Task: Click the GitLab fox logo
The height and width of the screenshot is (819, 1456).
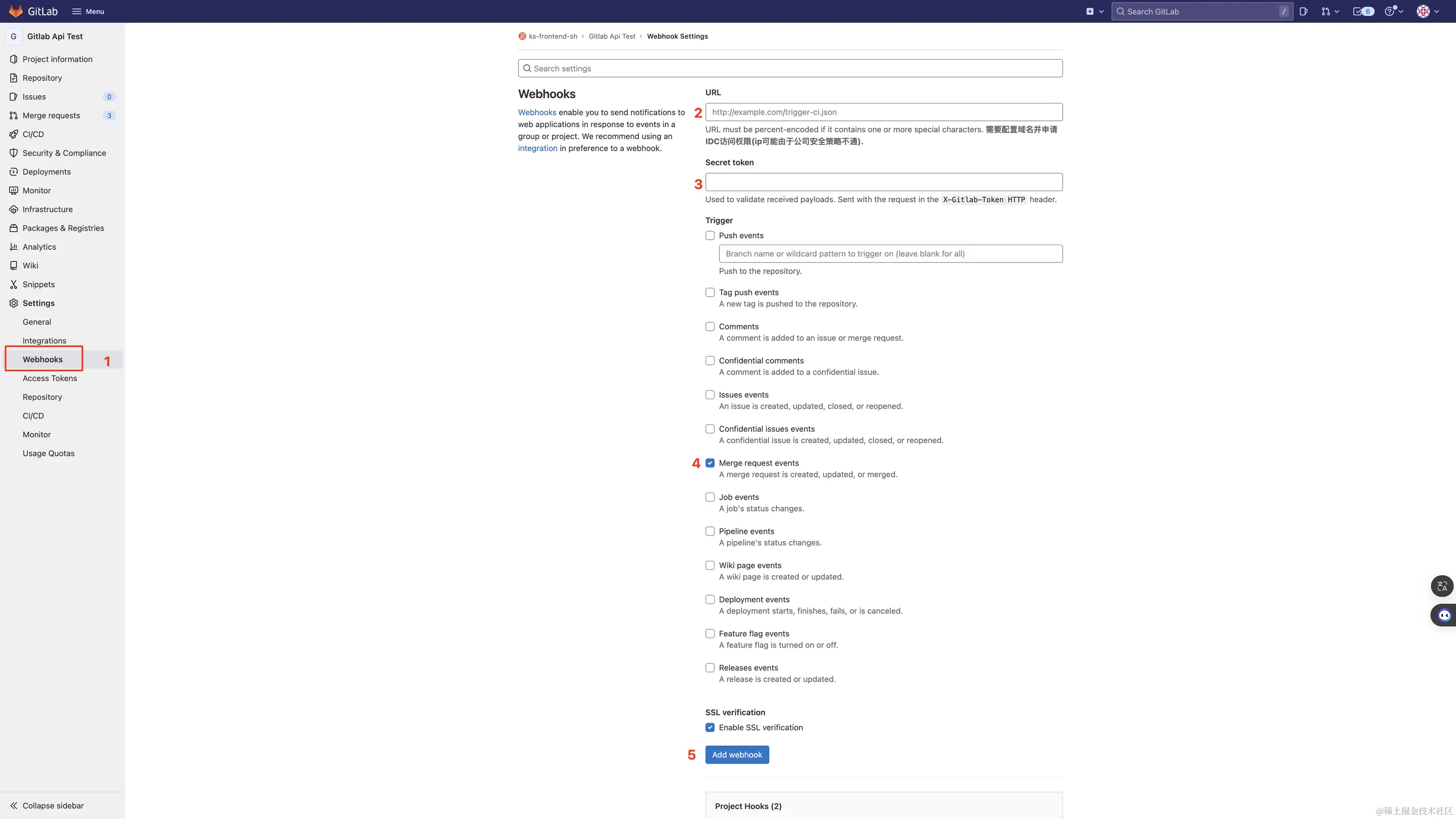Action: click(15, 11)
